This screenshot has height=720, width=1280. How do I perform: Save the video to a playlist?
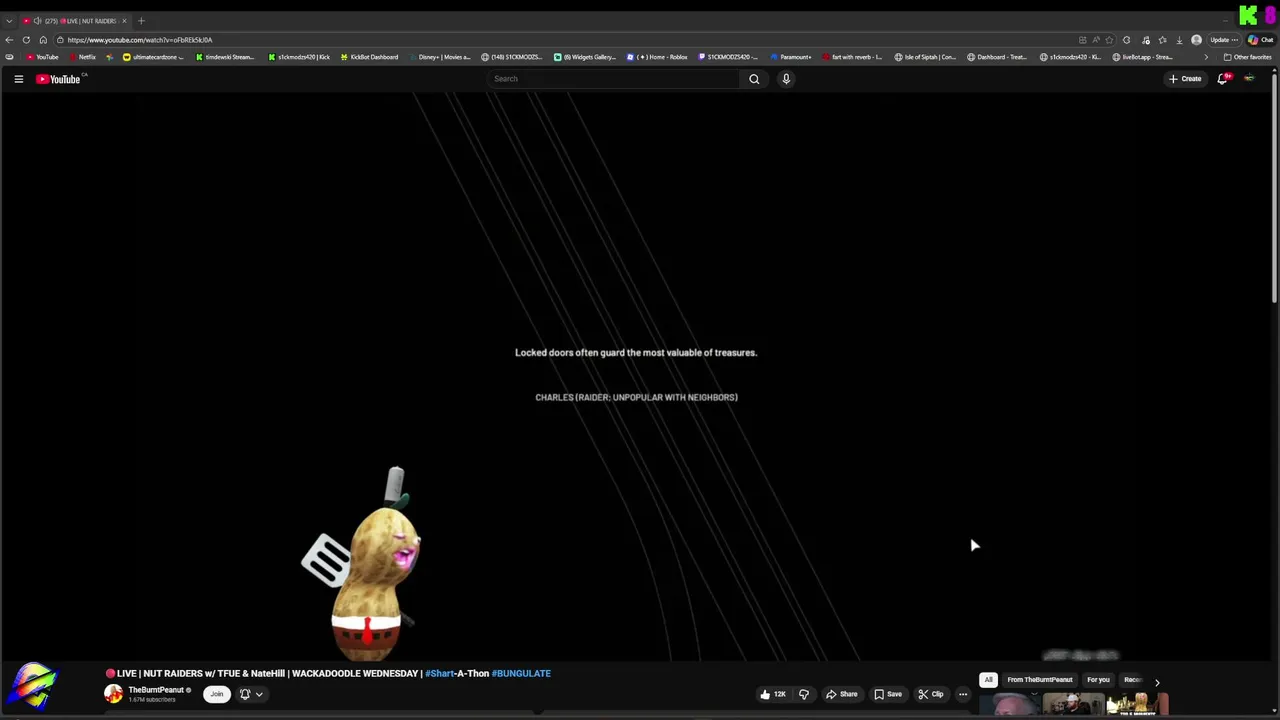point(888,694)
